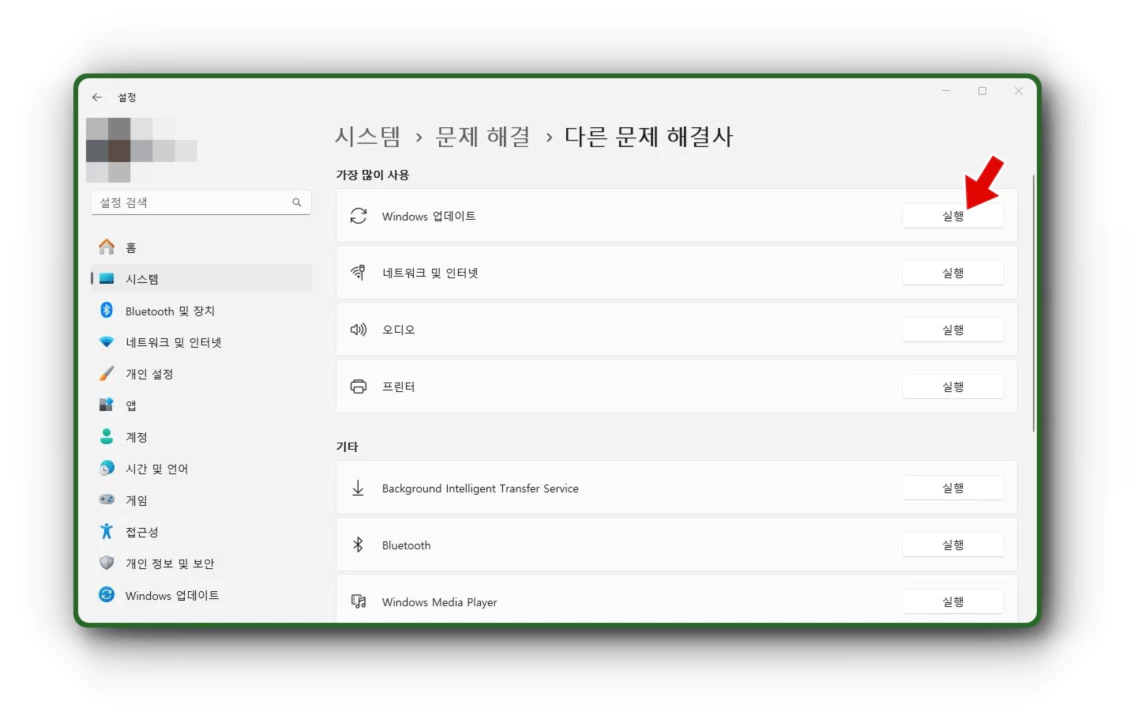Open 개인 설정 in the sidebar
Image resolution: width=1134 pixels, height=720 pixels.
click(x=202, y=374)
